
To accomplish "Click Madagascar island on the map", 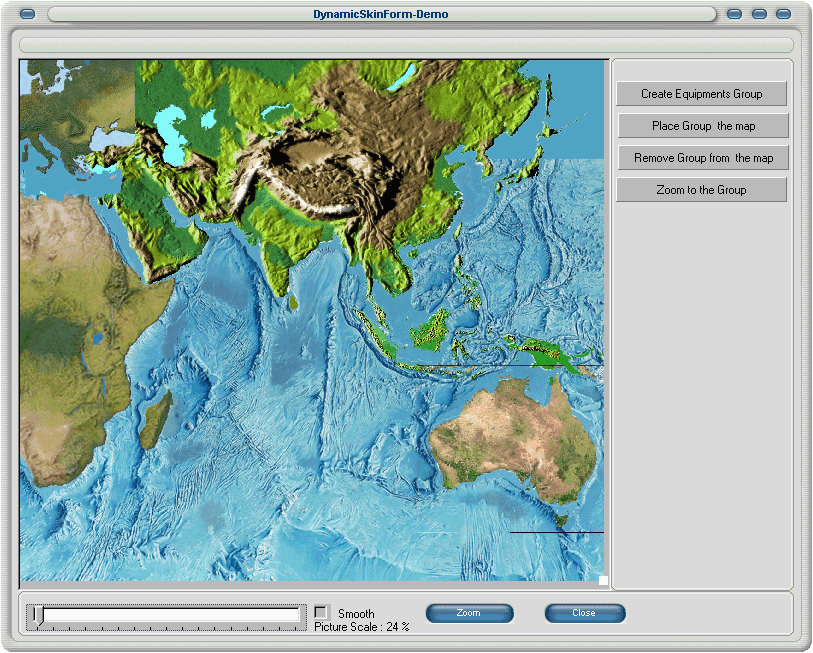I will click(x=155, y=418).
